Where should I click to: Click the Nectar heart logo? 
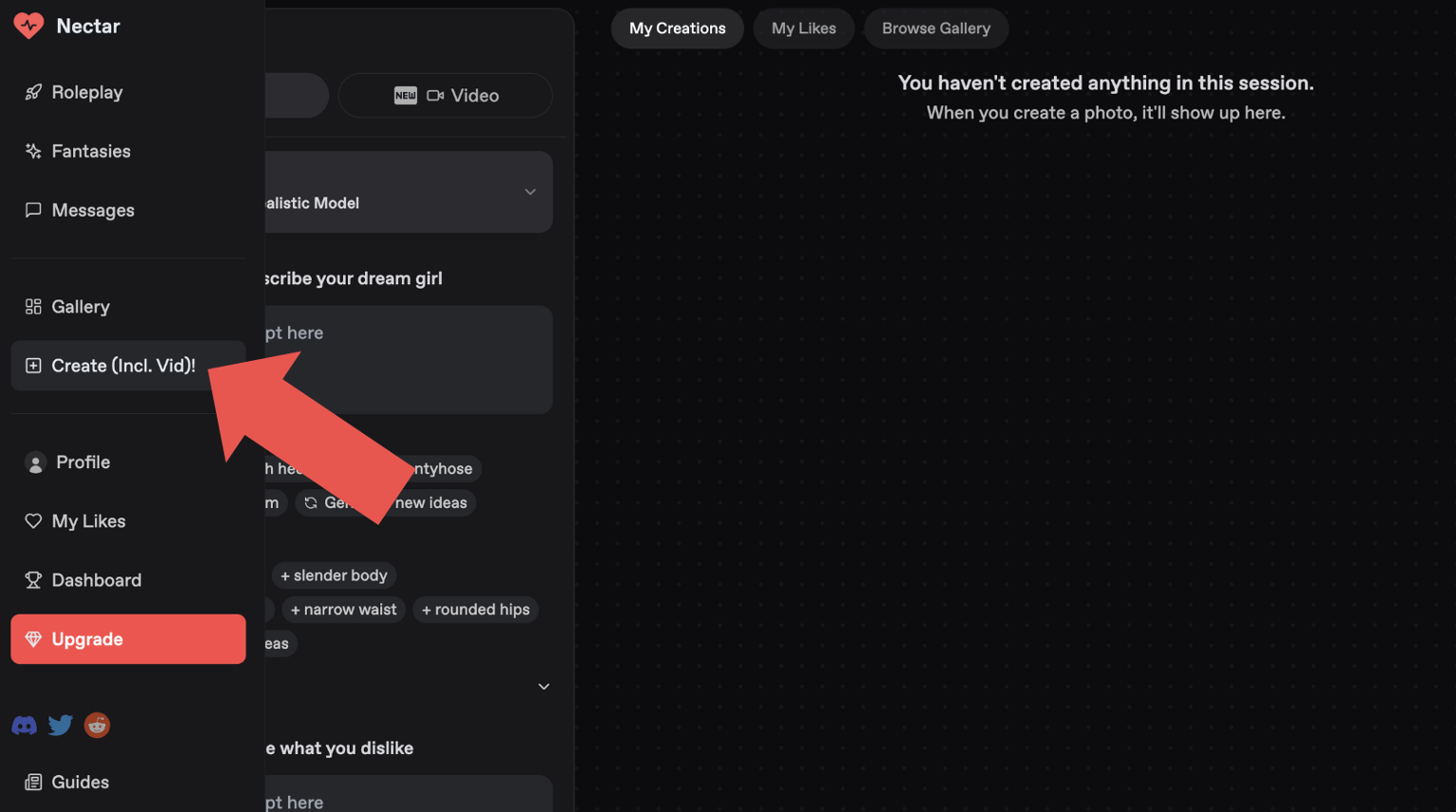tap(28, 26)
